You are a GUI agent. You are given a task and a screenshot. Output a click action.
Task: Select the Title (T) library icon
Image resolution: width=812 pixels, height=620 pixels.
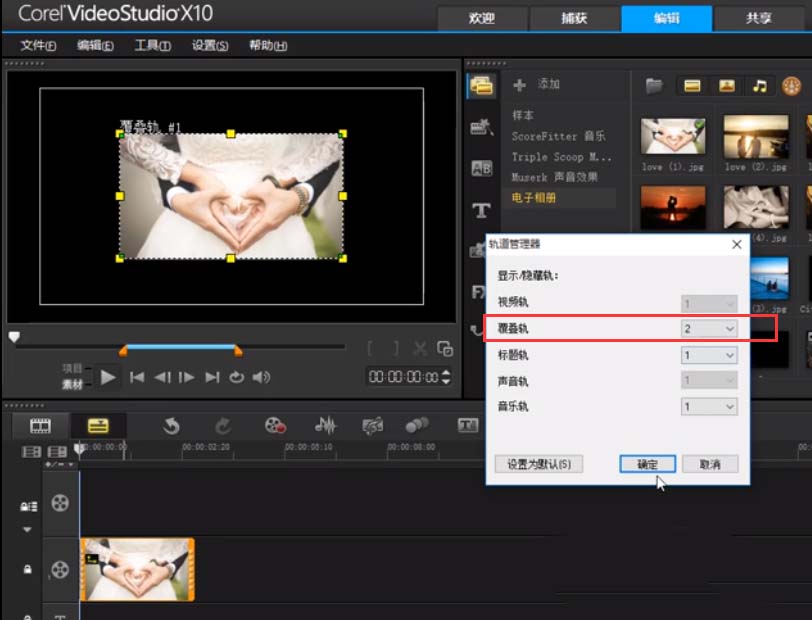point(481,210)
